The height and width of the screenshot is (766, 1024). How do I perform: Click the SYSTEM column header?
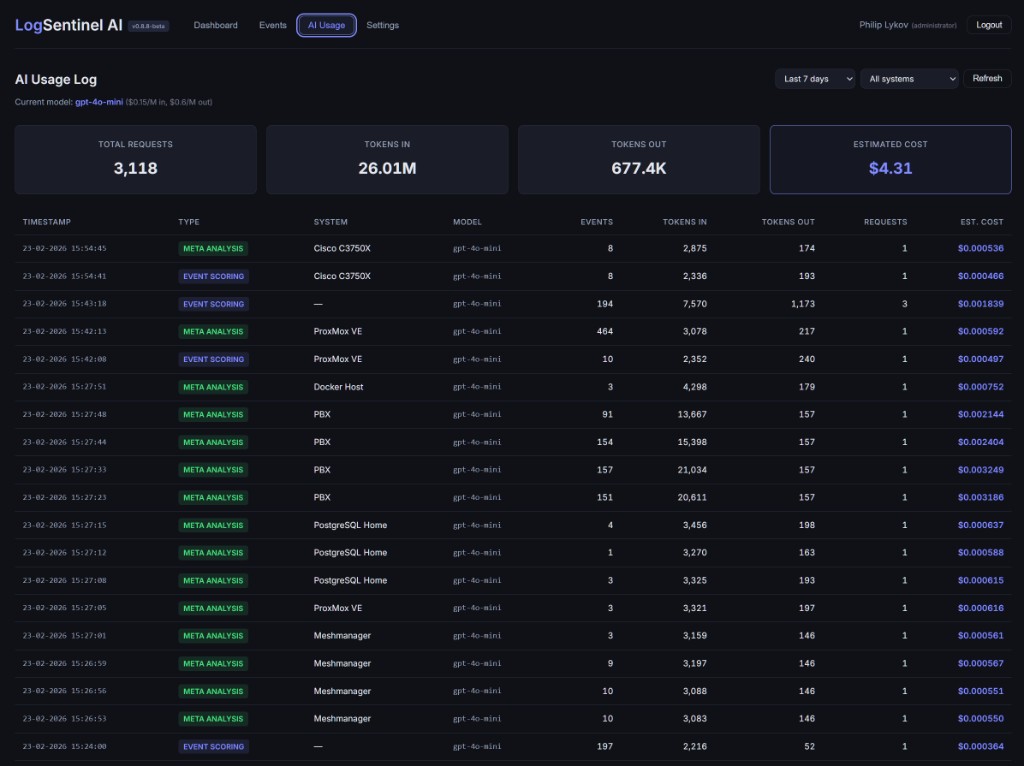tap(330, 222)
